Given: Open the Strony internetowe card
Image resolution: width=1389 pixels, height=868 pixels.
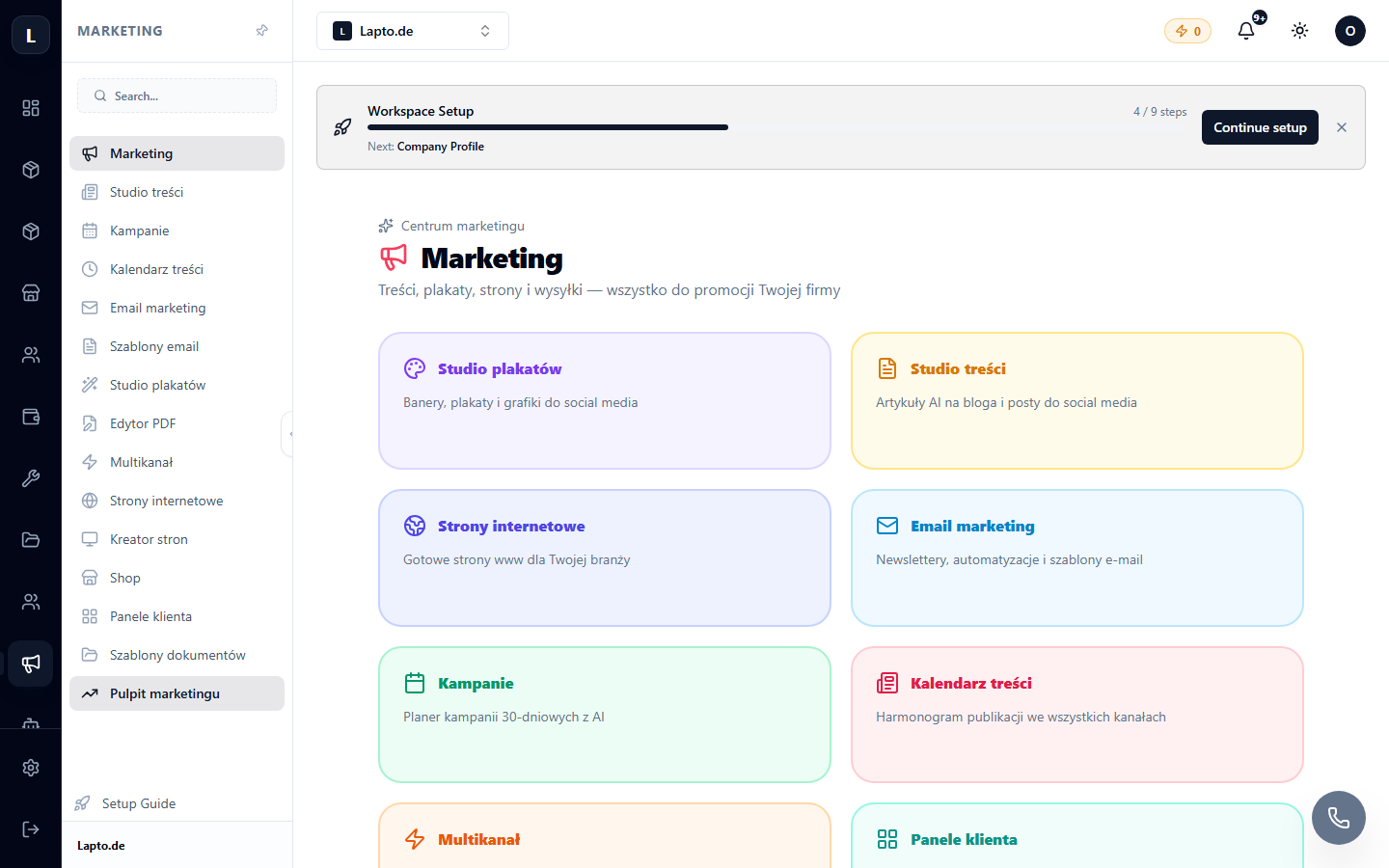Looking at the screenshot, I should [x=605, y=558].
